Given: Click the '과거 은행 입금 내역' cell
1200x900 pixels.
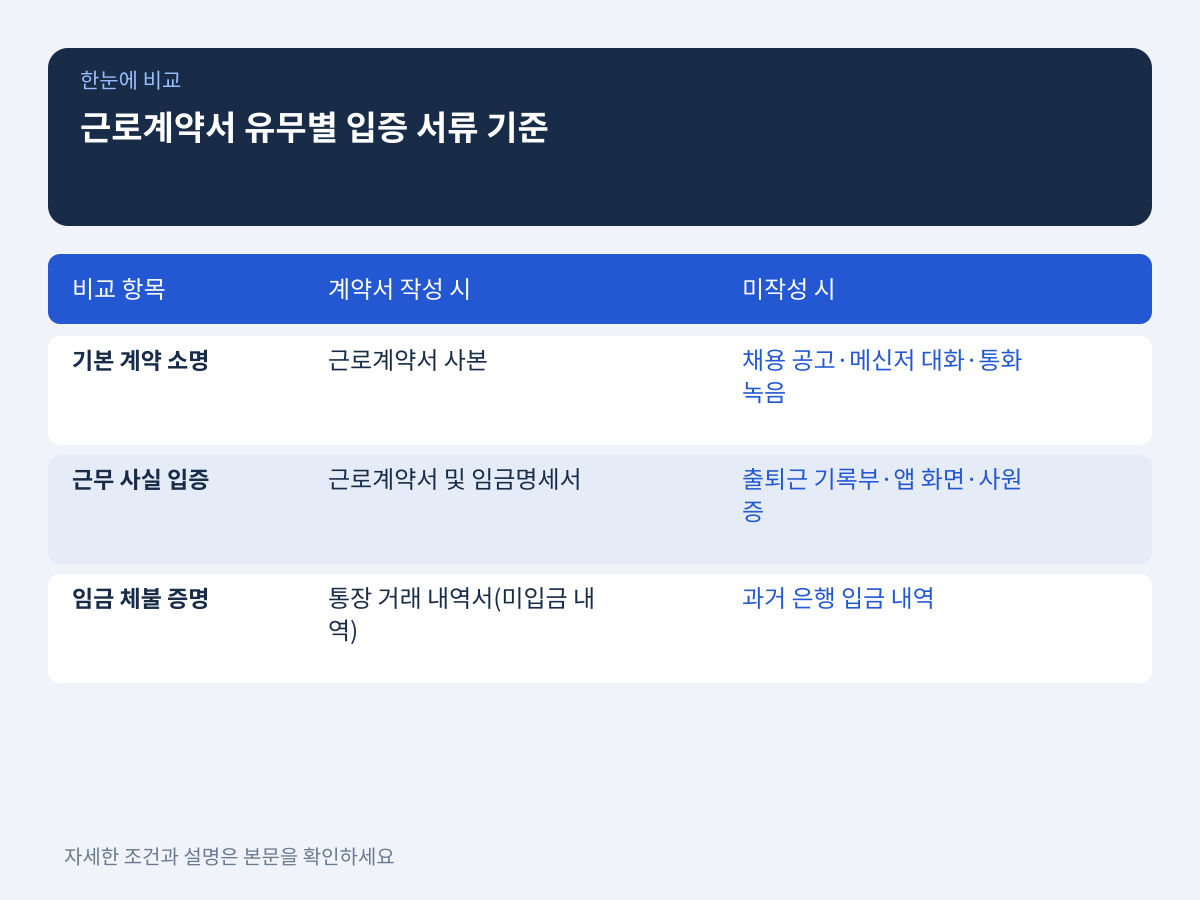Looking at the screenshot, I should 838,598.
